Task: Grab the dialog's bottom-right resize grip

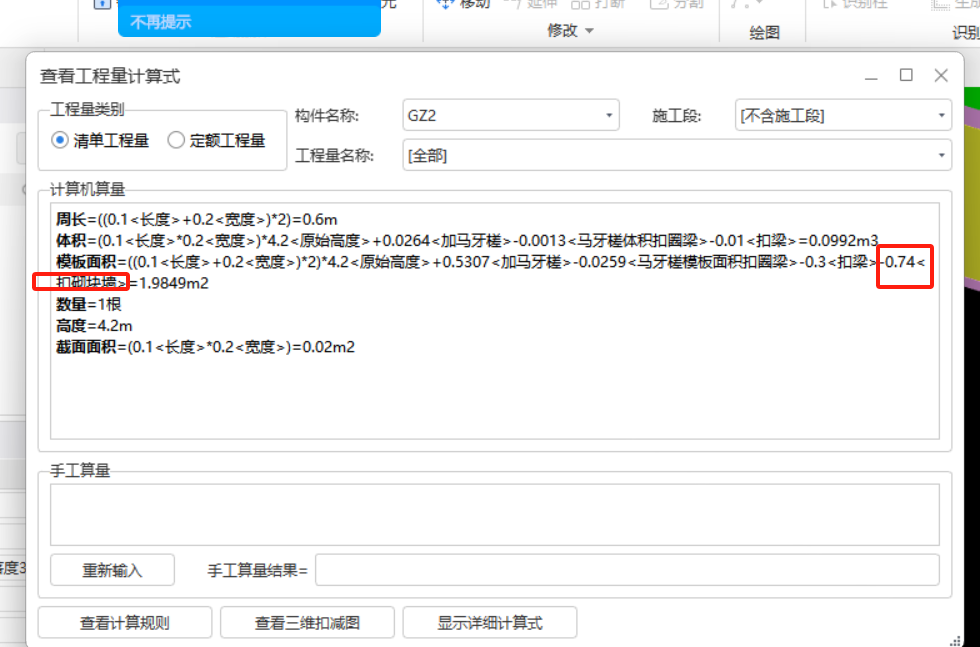Action: click(x=954, y=640)
